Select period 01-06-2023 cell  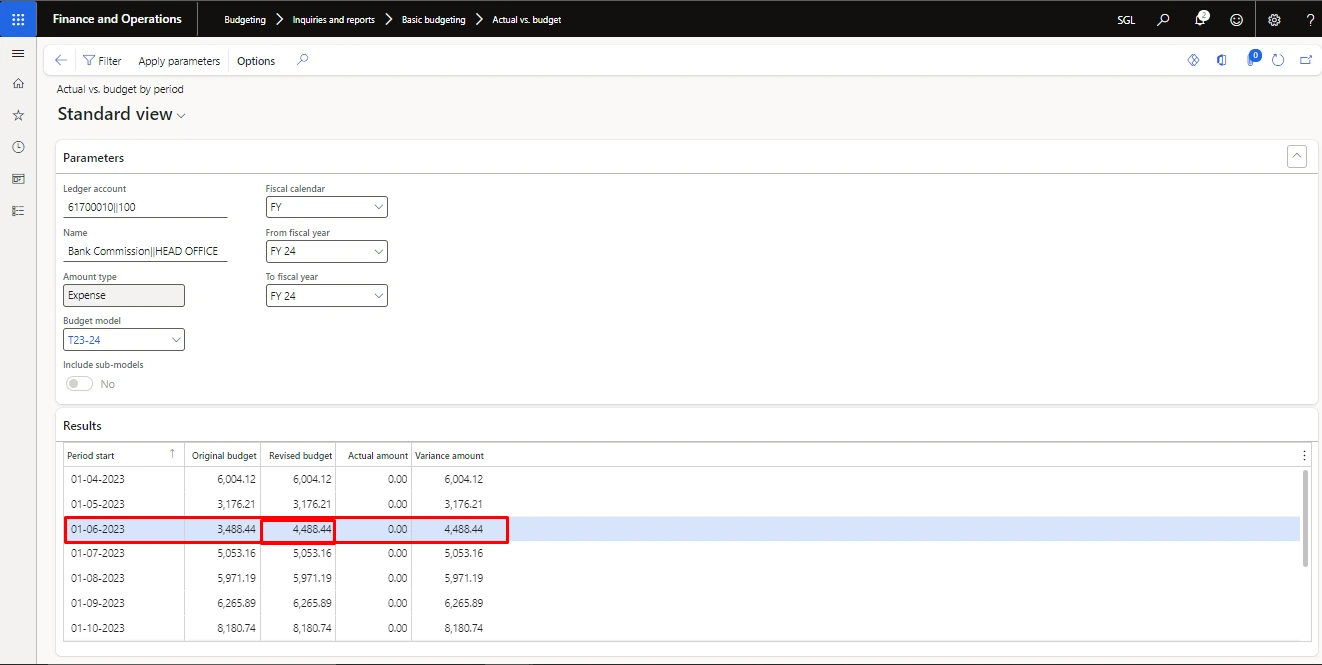click(124, 529)
